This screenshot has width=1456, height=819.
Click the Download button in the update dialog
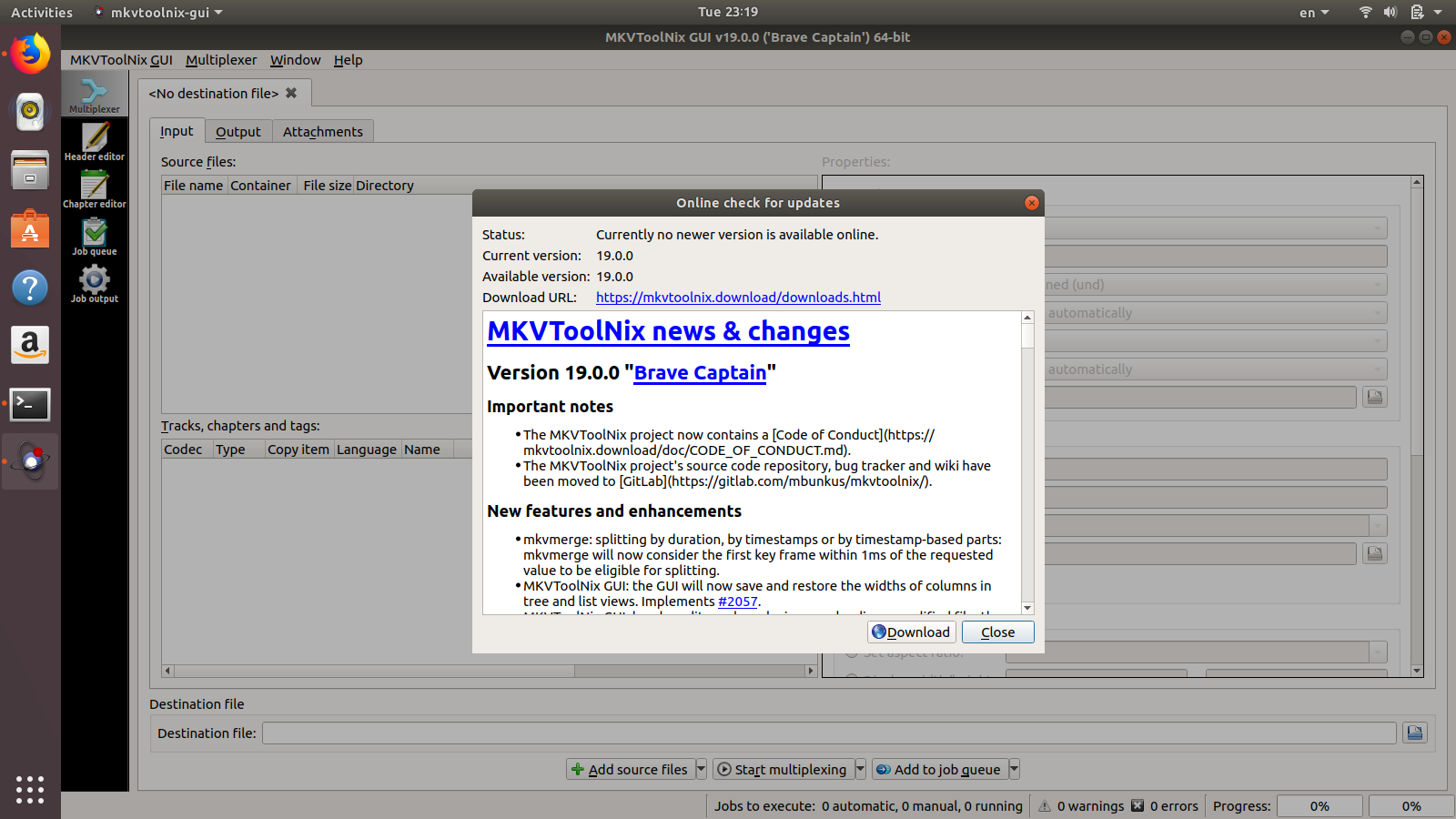coord(911,632)
